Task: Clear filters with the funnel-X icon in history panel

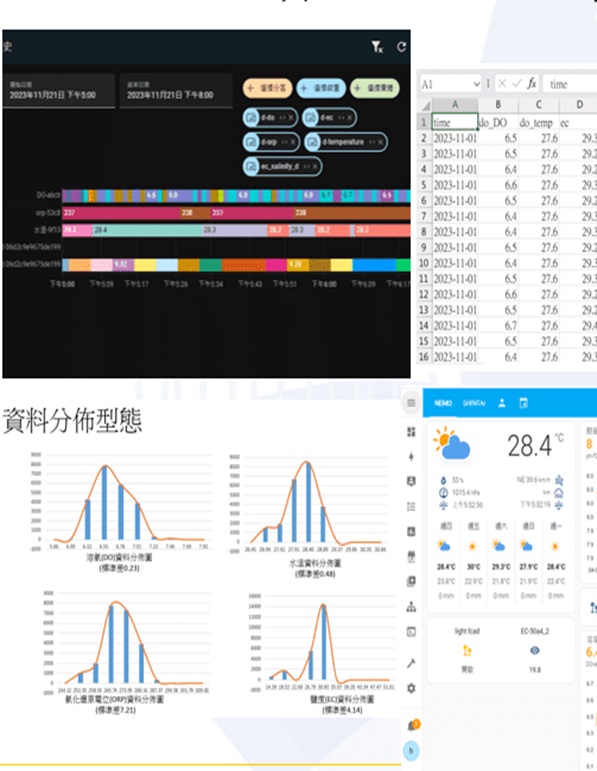Action: tap(377, 47)
